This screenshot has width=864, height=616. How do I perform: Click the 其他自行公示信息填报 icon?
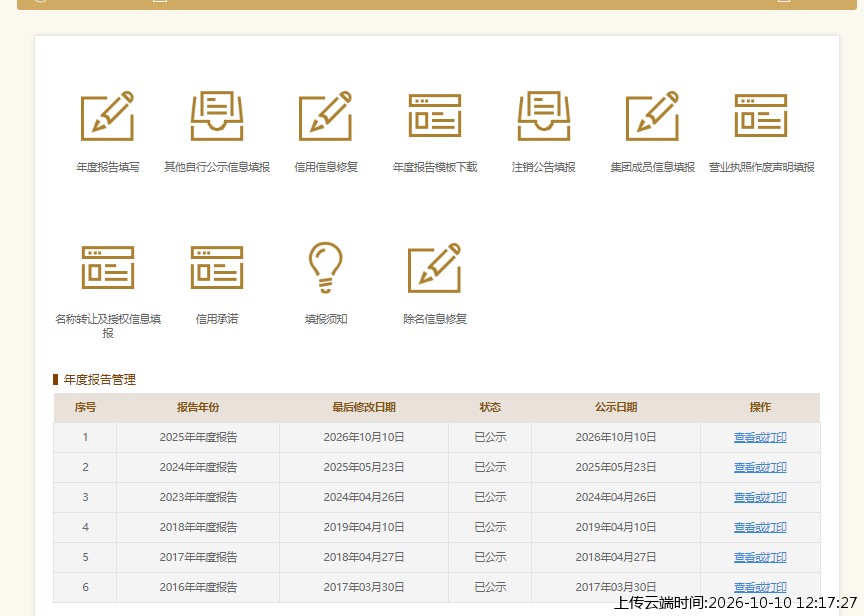(217, 116)
